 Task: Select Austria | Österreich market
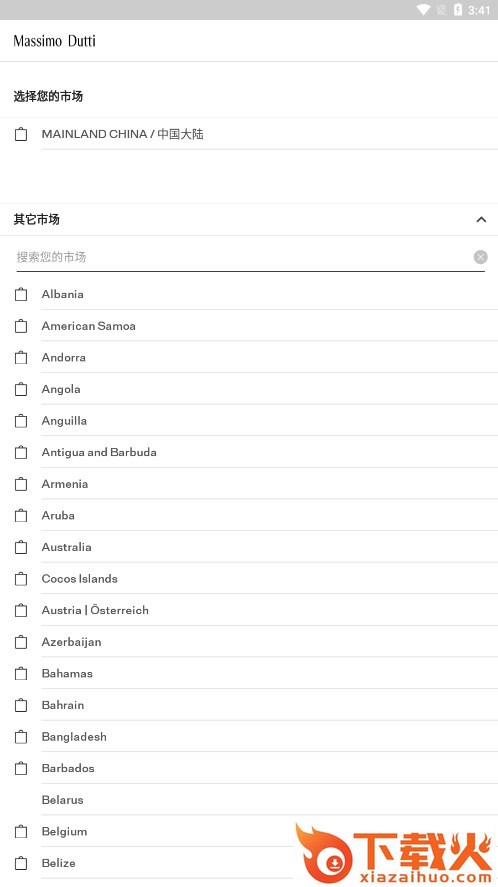coord(249,610)
